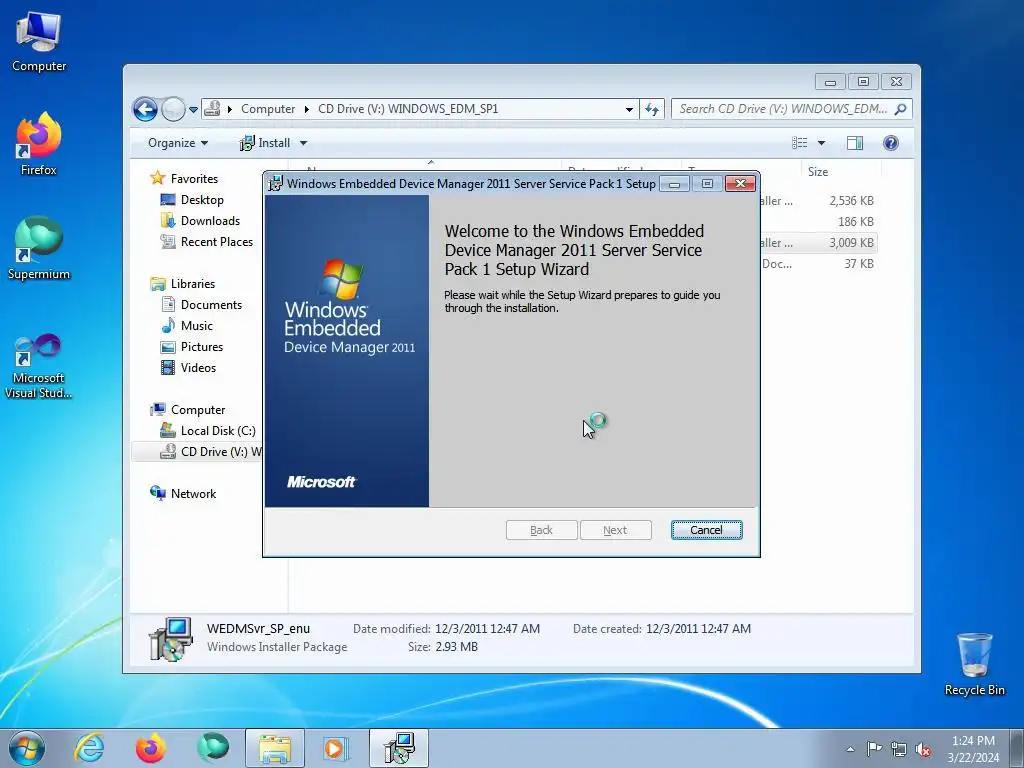Click WEDMSvr_SP_enu installer icon in details pane
The image size is (1024, 768).
170,639
